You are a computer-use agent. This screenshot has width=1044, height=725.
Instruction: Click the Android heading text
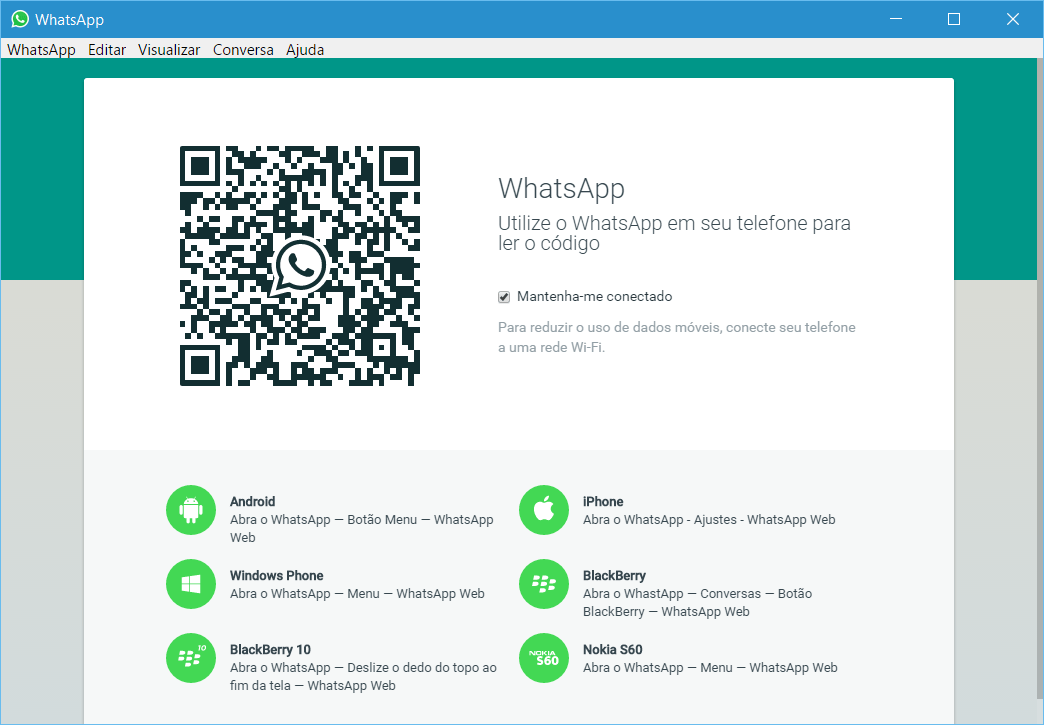coord(252,502)
